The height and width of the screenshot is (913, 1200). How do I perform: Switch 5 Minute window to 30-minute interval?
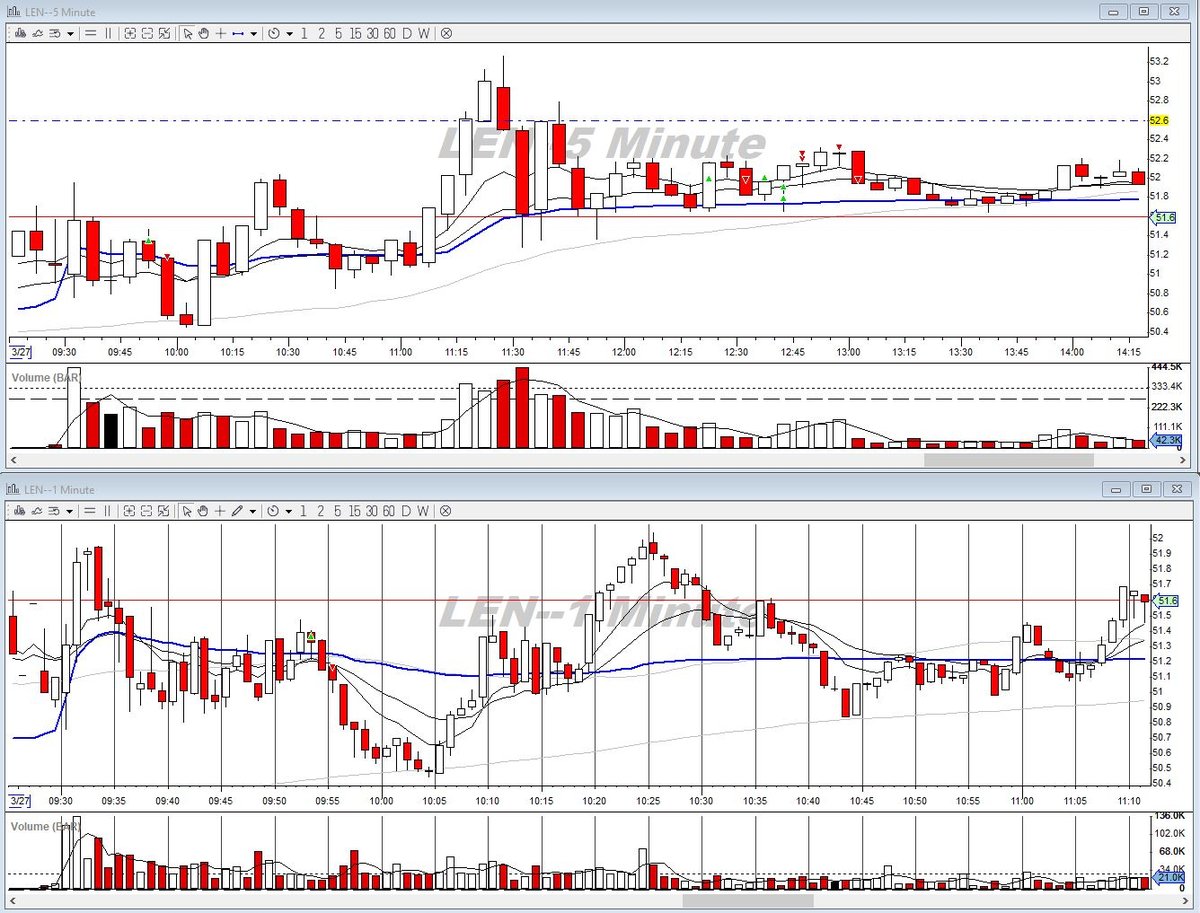pos(372,33)
